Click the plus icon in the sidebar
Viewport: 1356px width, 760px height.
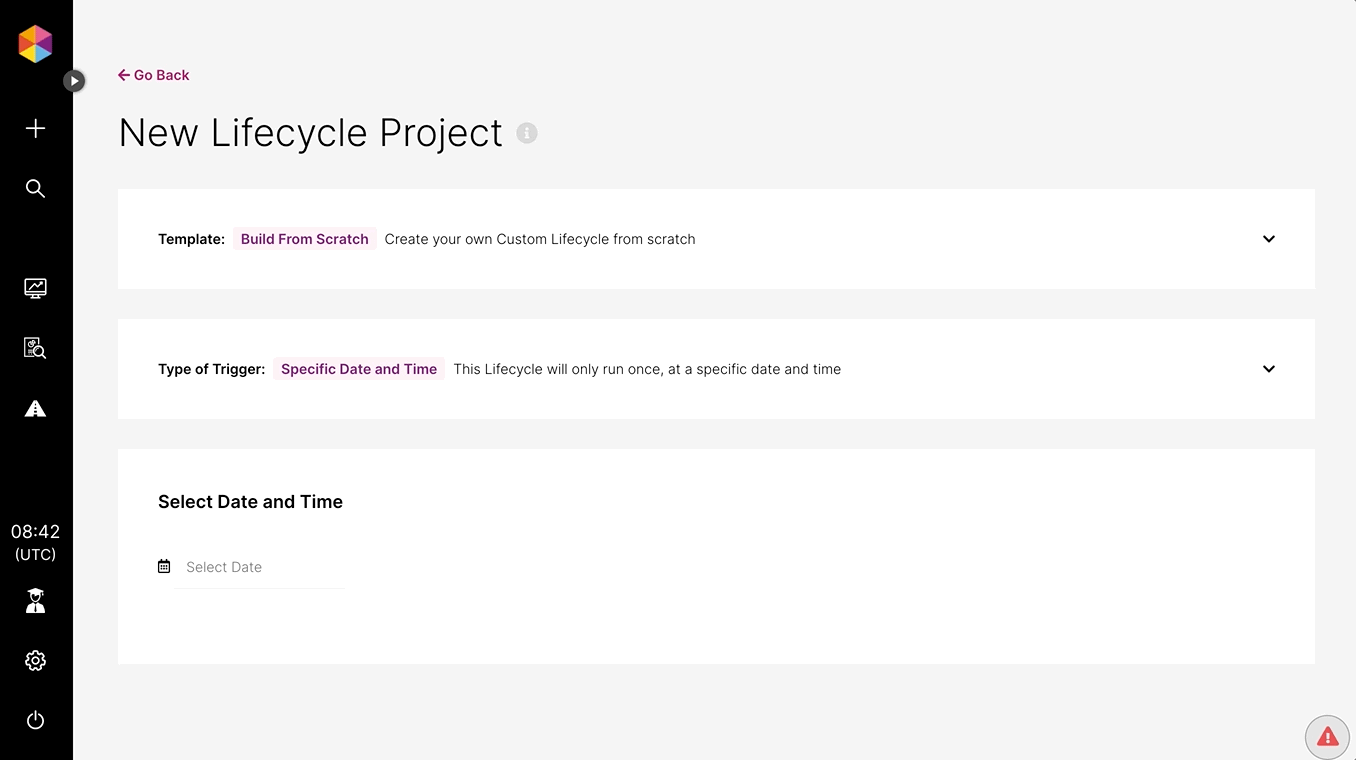(35, 128)
